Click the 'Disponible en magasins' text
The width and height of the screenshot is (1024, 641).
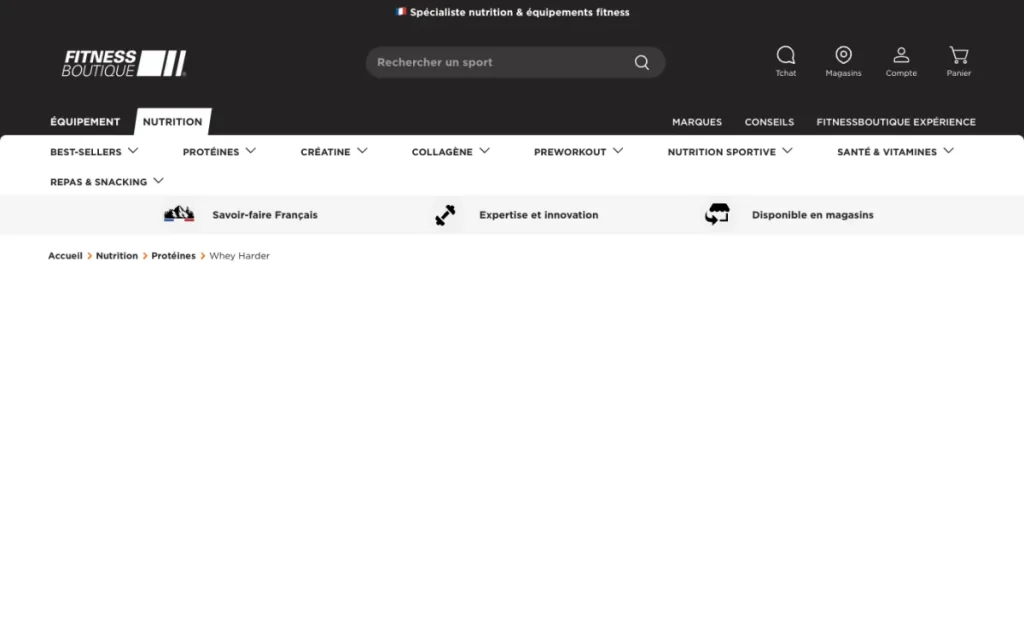tap(812, 215)
